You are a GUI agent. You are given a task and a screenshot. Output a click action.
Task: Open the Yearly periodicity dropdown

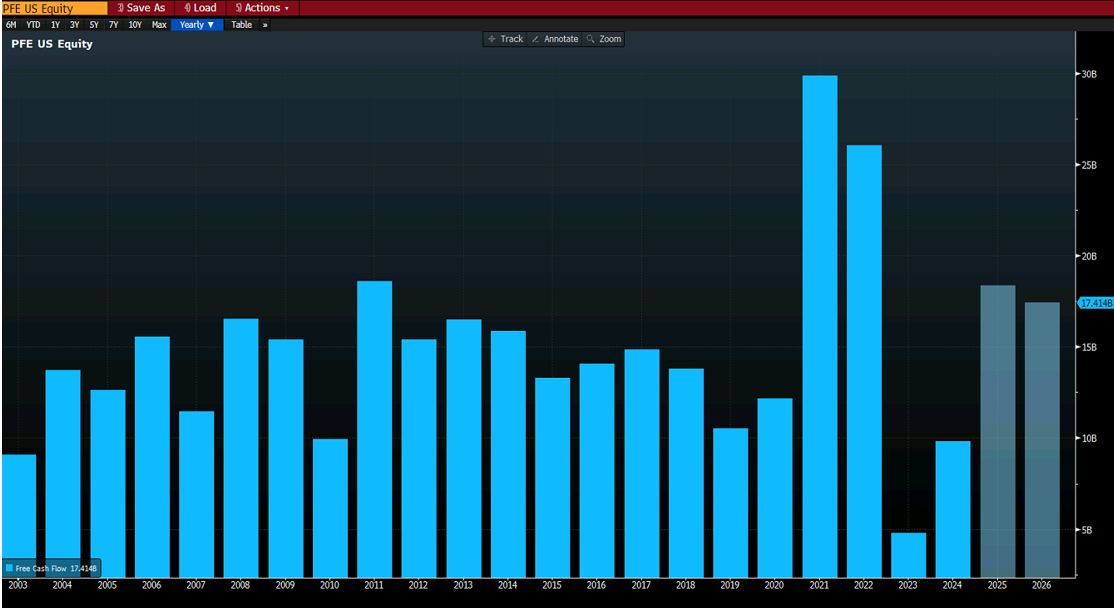(x=197, y=25)
